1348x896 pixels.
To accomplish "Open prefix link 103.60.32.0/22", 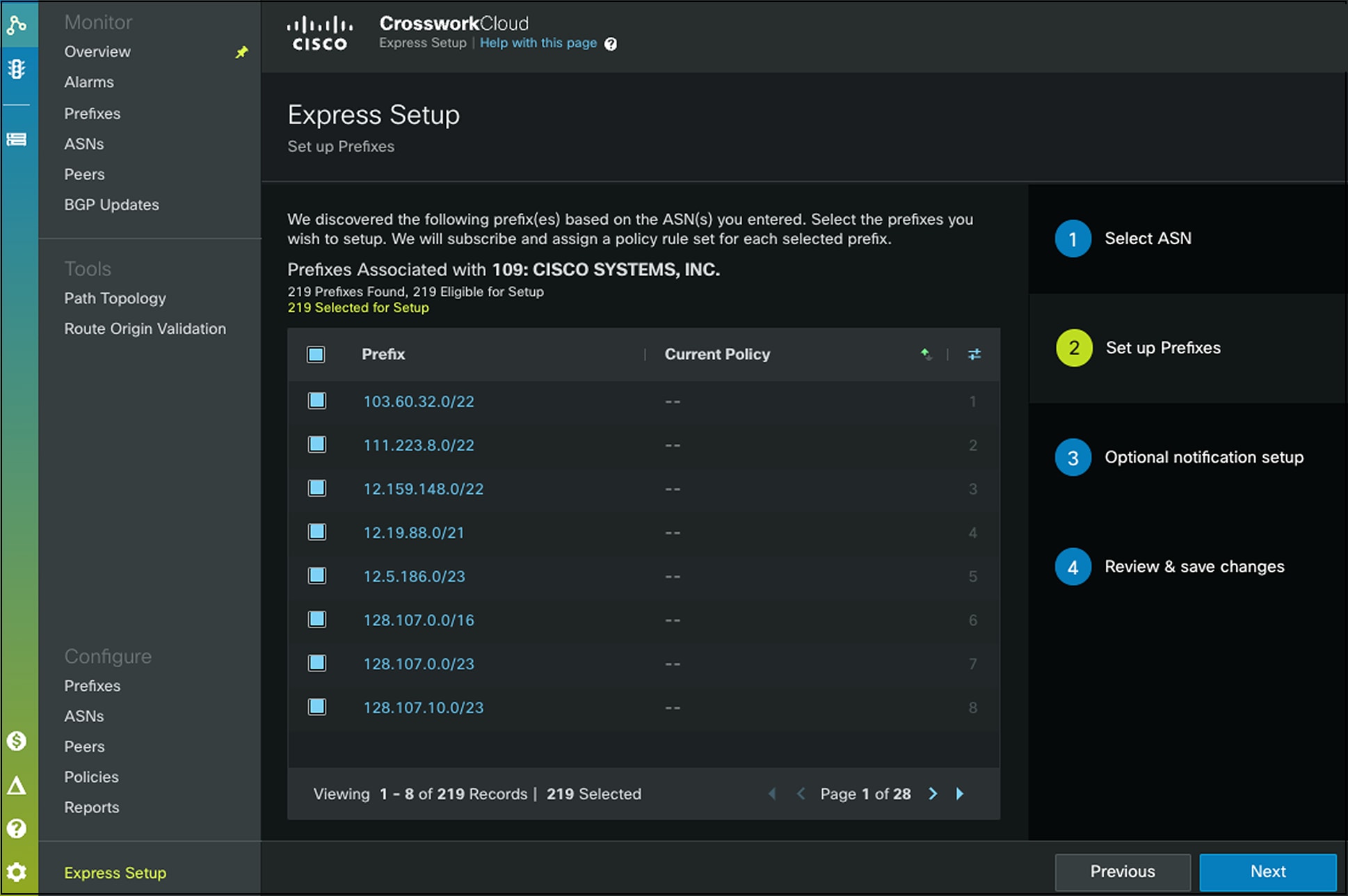I will coord(419,401).
